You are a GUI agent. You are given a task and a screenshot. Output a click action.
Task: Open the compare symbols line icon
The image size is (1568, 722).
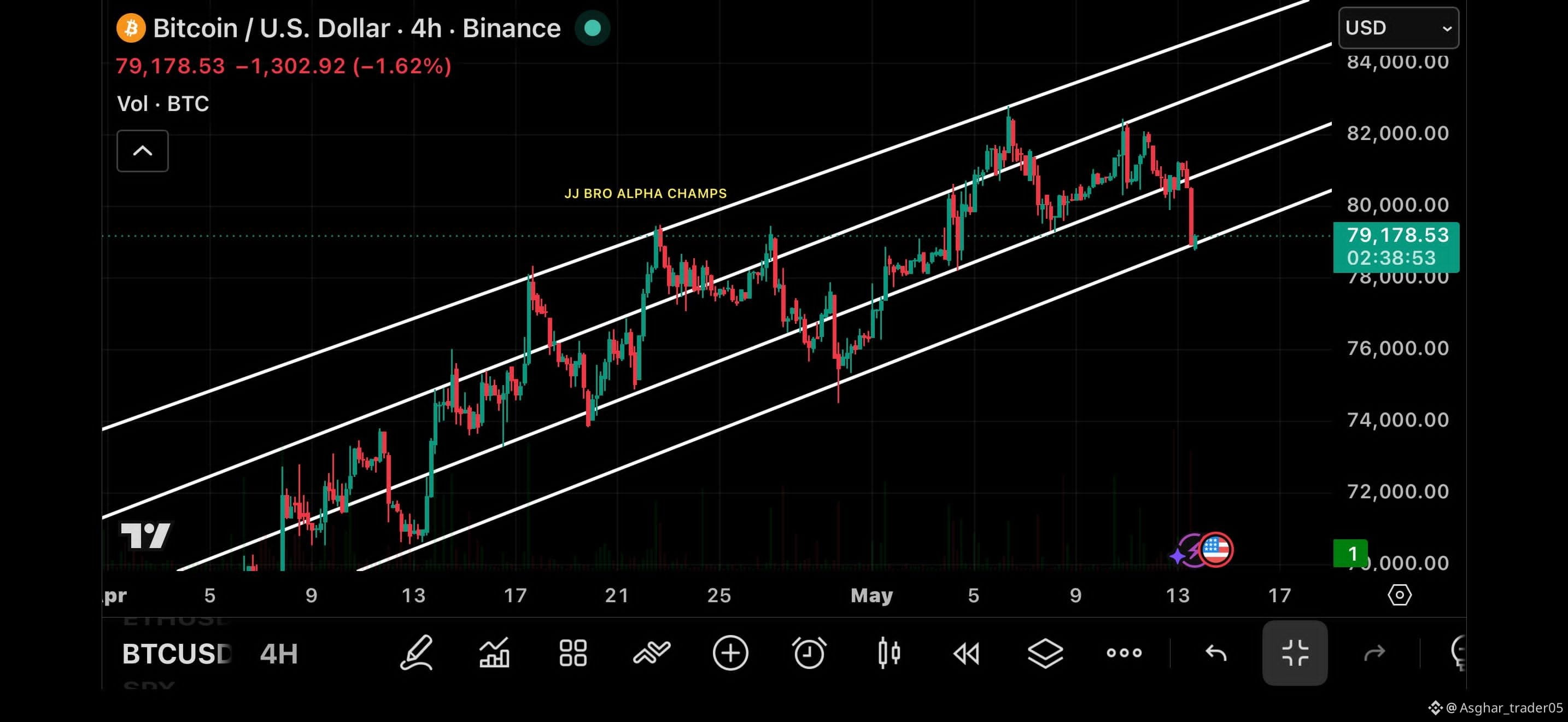click(x=651, y=653)
